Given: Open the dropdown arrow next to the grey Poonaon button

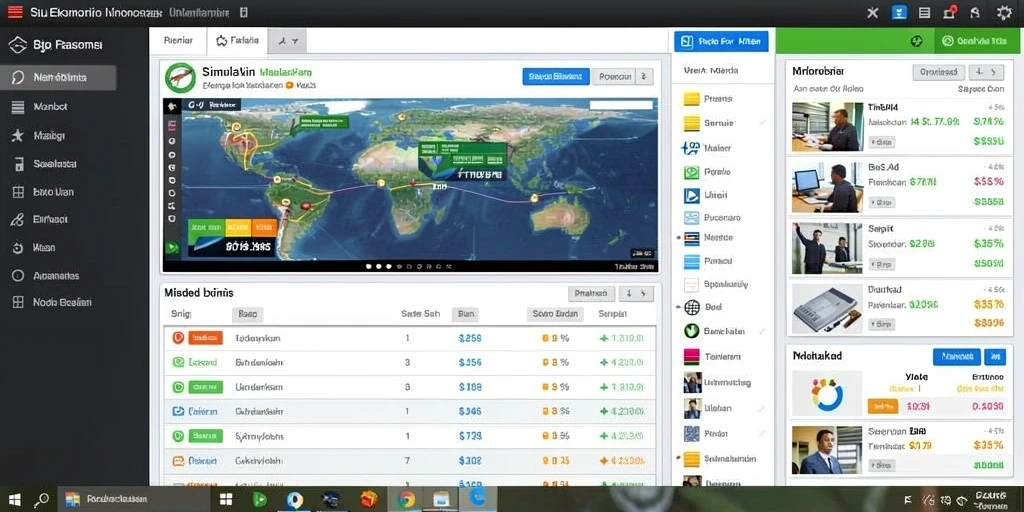Looking at the screenshot, I should [644, 76].
